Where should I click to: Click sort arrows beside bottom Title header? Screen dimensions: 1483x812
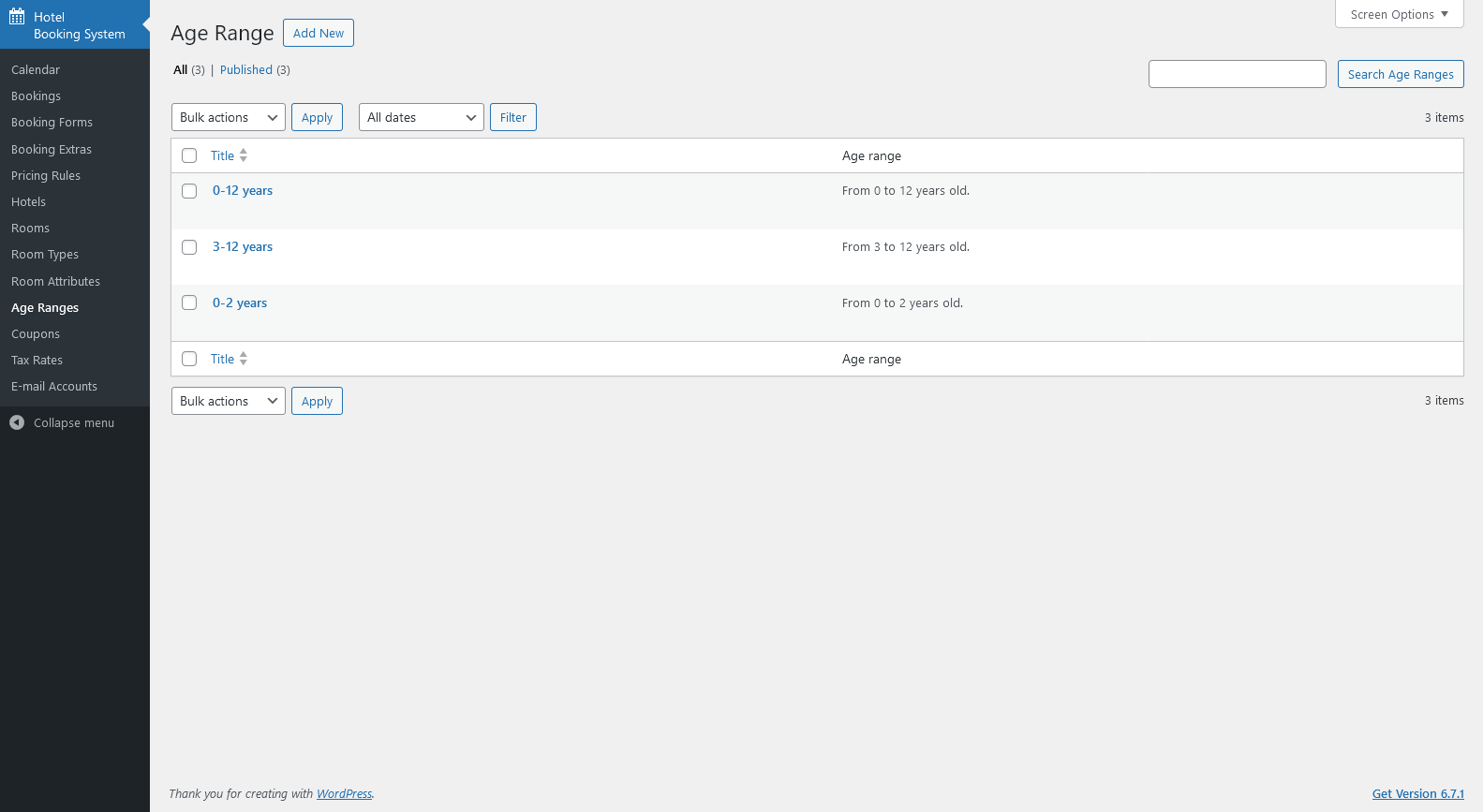tap(244, 359)
